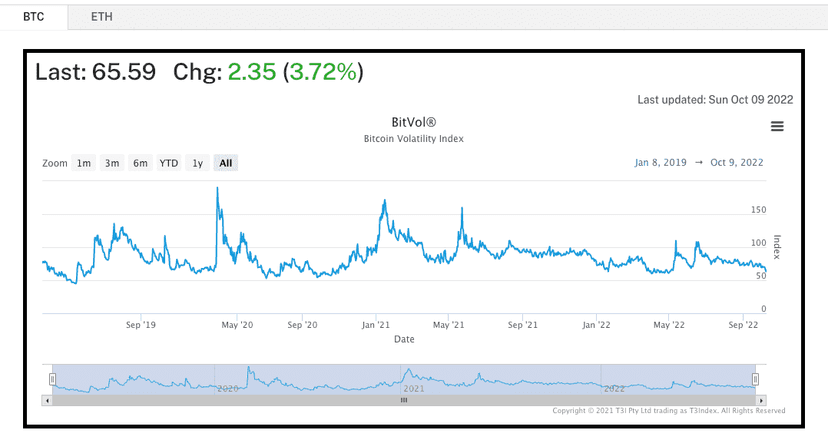The height and width of the screenshot is (446, 828).
Task: Select YTD zoom range
Action: [x=169, y=163]
